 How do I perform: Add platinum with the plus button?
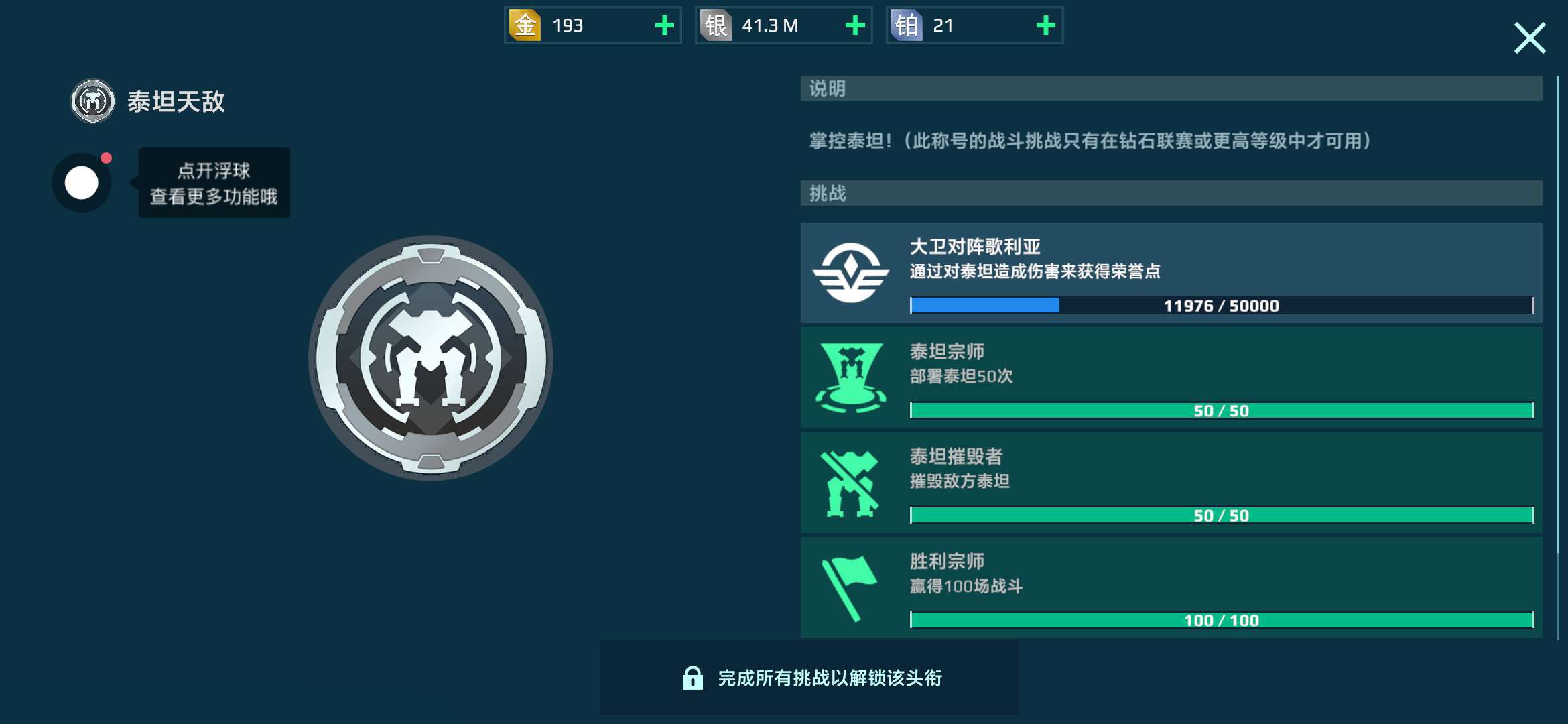pyautogui.click(x=1045, y=25)
